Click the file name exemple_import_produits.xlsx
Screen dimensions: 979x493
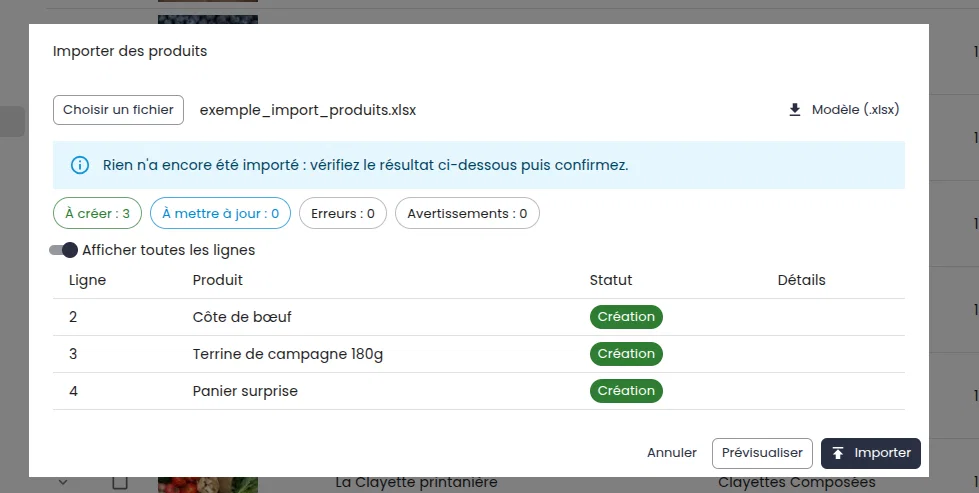pos(308,110)
